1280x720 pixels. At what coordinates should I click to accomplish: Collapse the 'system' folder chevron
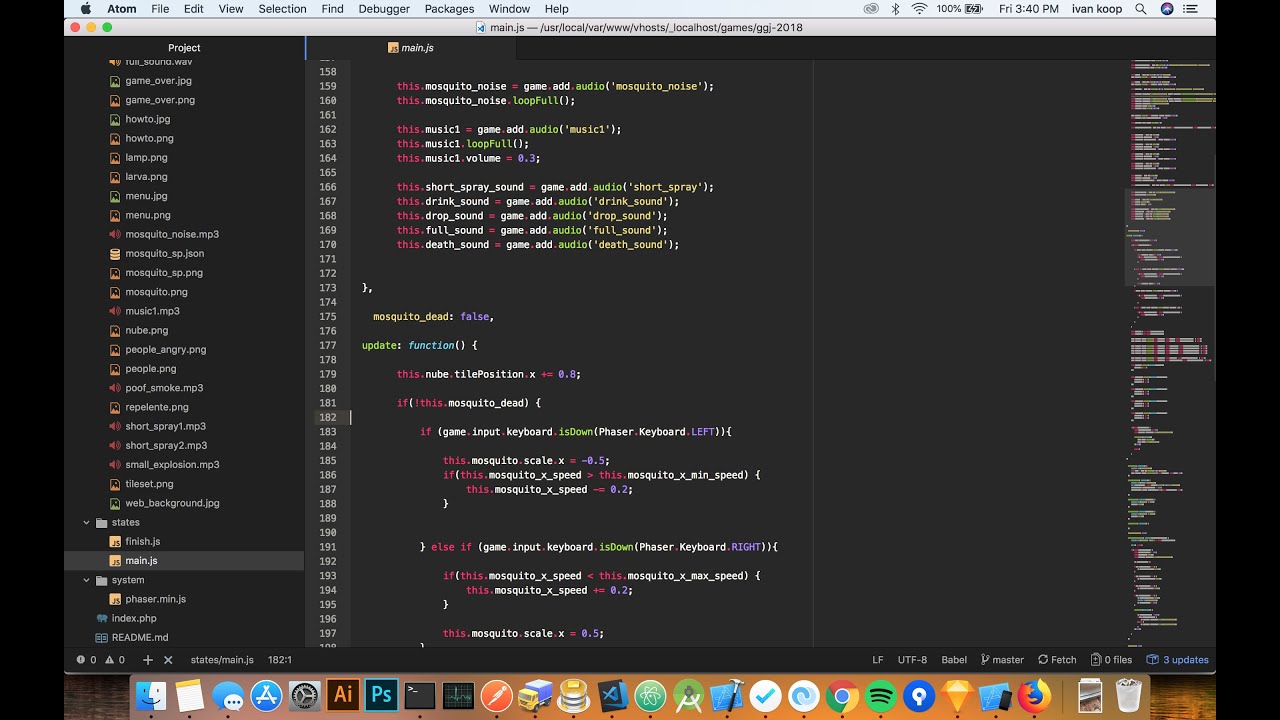(87, 580)
